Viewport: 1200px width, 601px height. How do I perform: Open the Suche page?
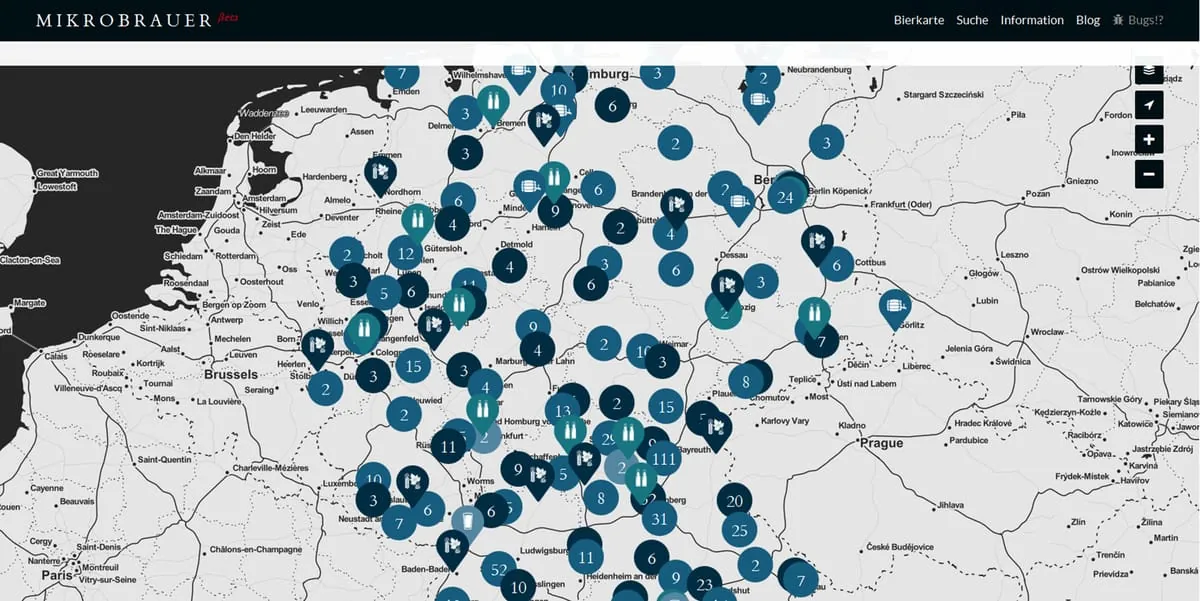pos(971,20)
